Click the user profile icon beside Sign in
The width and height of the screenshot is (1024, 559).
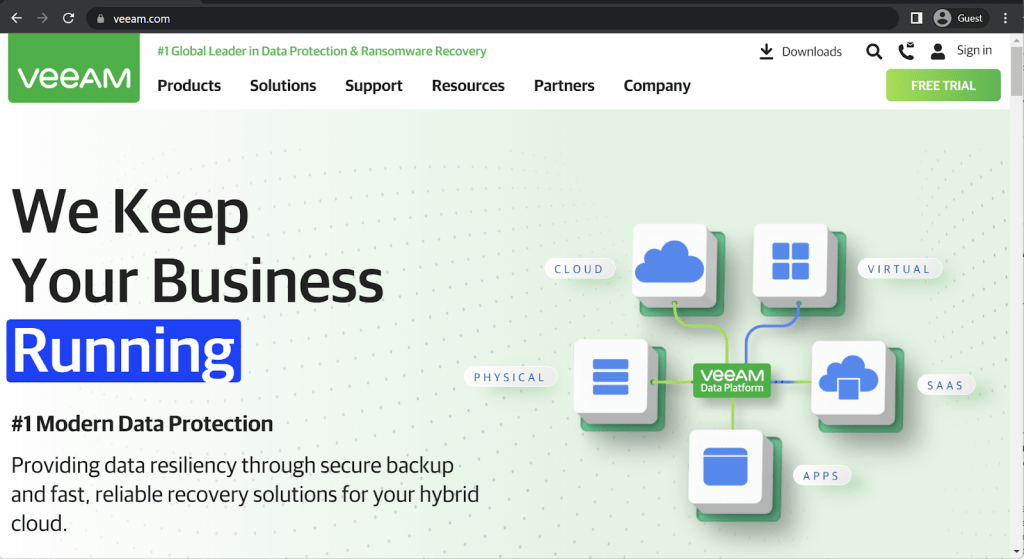938,52
